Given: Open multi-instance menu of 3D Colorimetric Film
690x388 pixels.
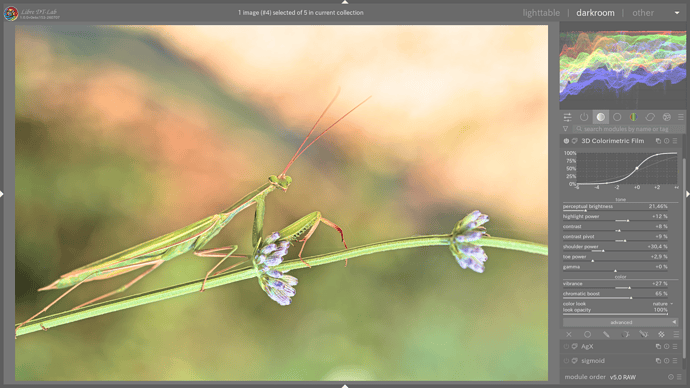Looking at the screenshot, I should tap(658, 141).
